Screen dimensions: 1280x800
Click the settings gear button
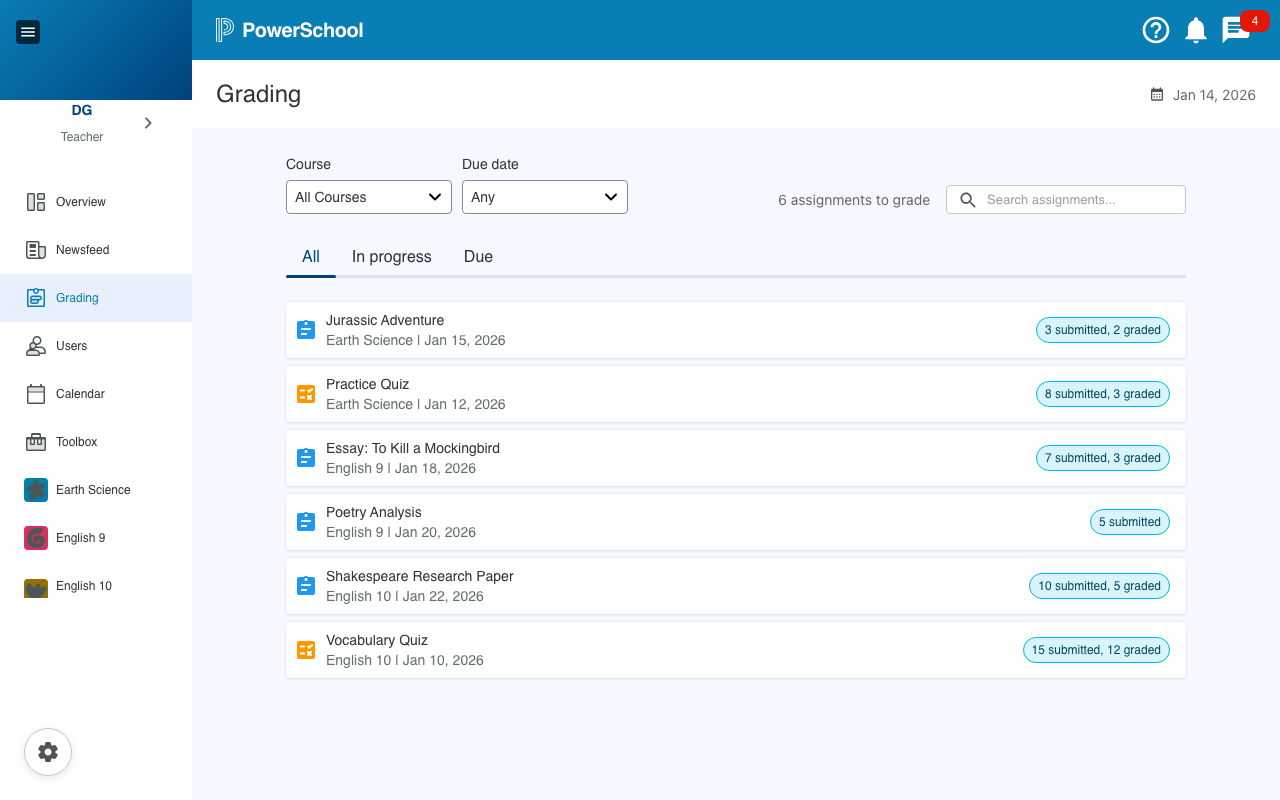[48, 752]
